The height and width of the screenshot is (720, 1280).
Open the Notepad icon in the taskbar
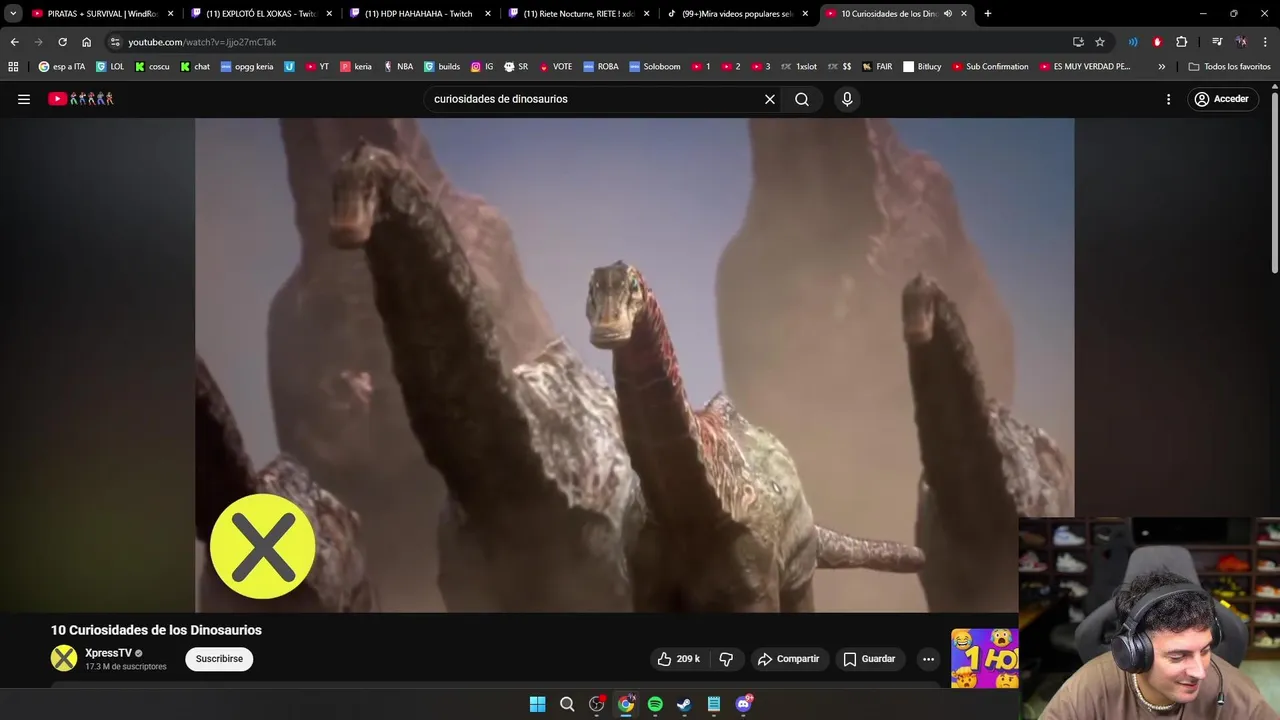click(714, 704)
